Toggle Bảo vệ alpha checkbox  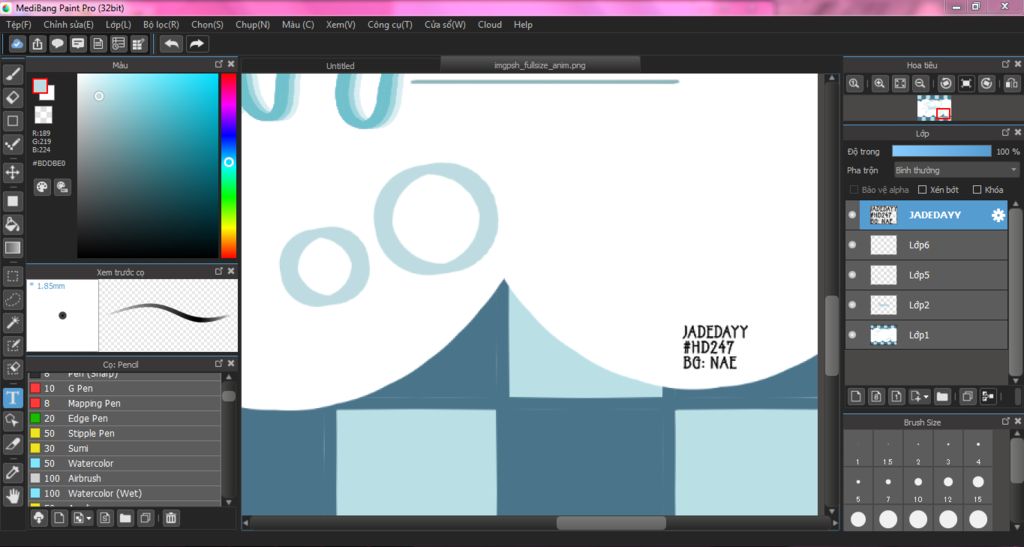pos(854,189)
